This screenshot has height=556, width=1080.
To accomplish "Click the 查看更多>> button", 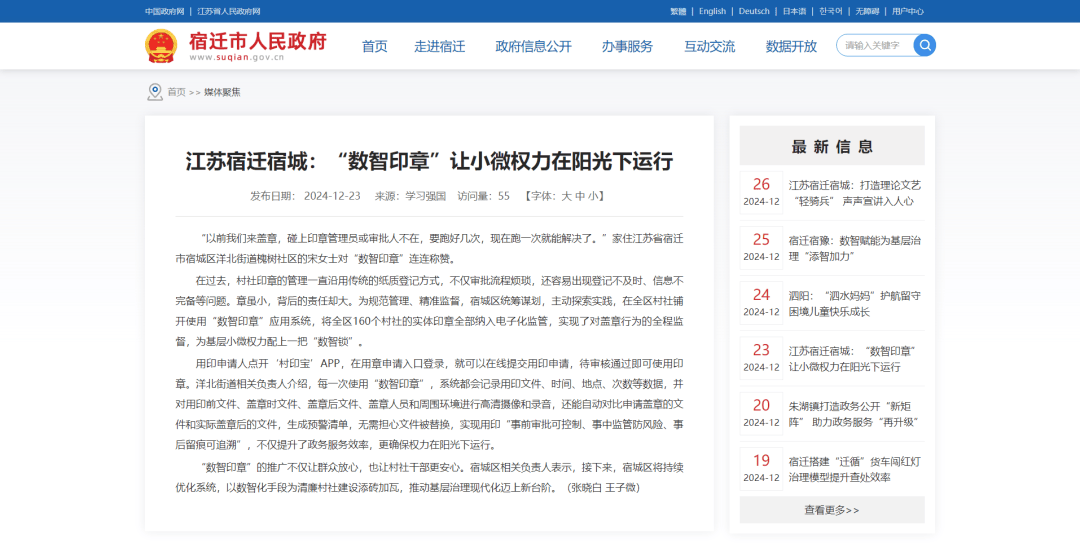I will [831, 510].
